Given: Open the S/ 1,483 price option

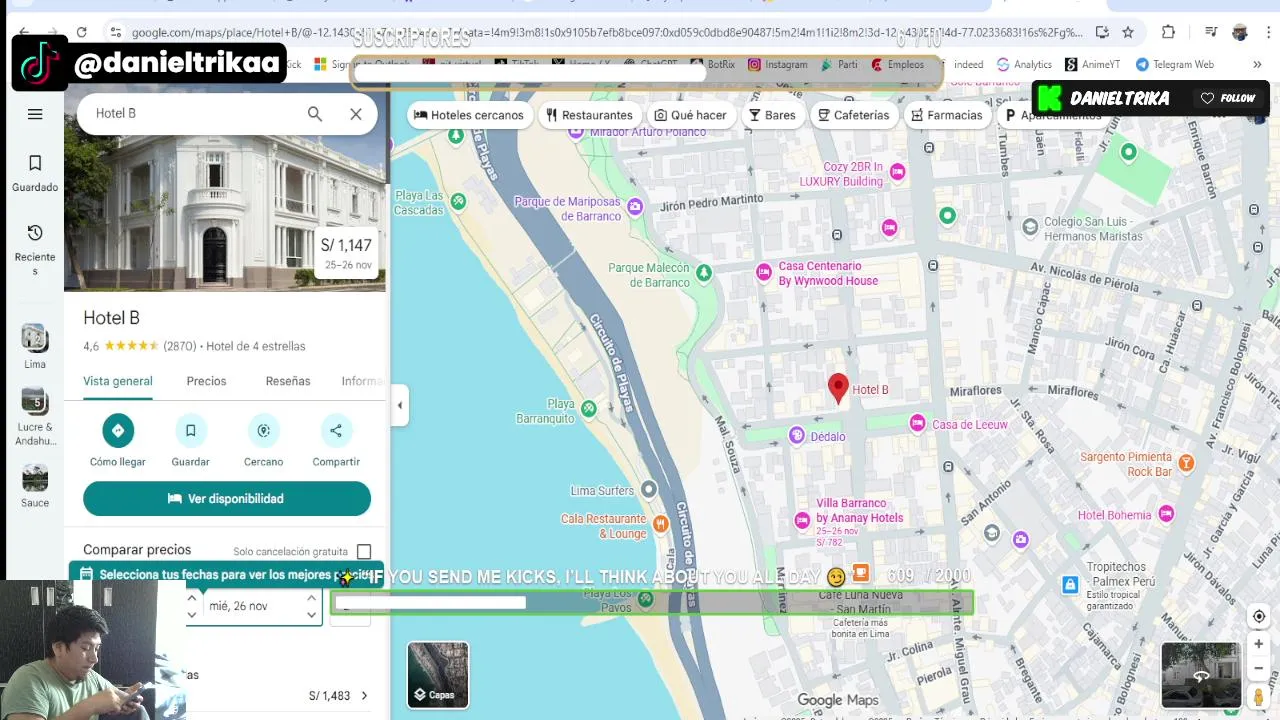Looking at the screenshot, I should point(338,696).
